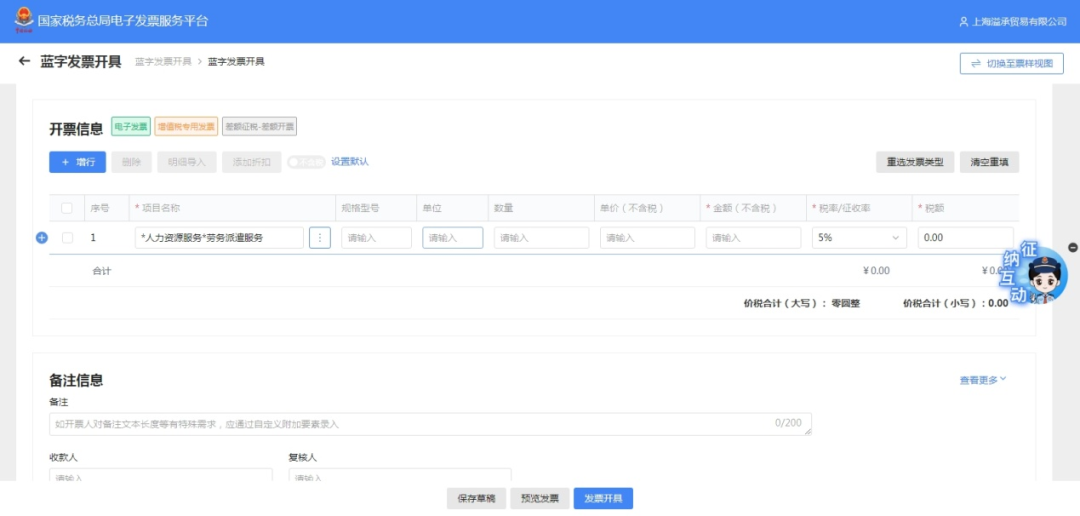Expand 查看更多 in the 备注信息 section
The image size is (1080, 516).
[x=982, y=380]
